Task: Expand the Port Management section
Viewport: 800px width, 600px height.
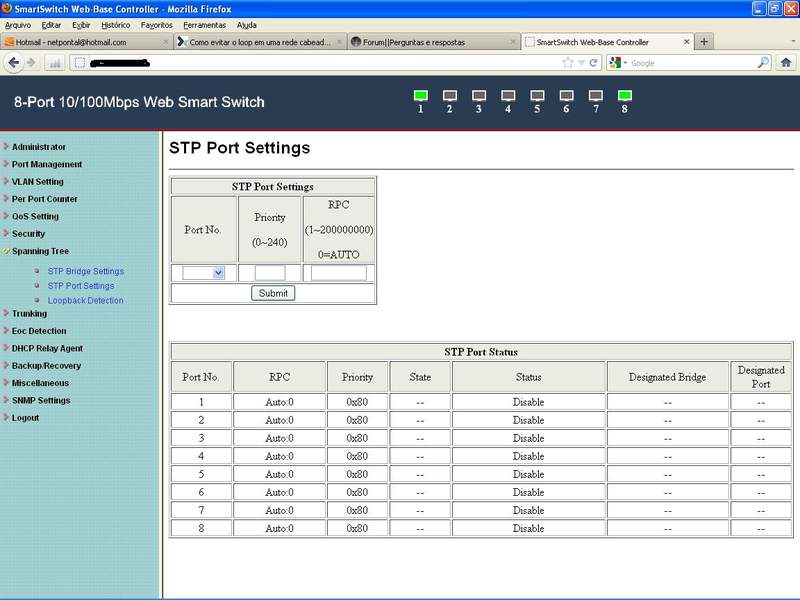Action: [x=47, y=164]
